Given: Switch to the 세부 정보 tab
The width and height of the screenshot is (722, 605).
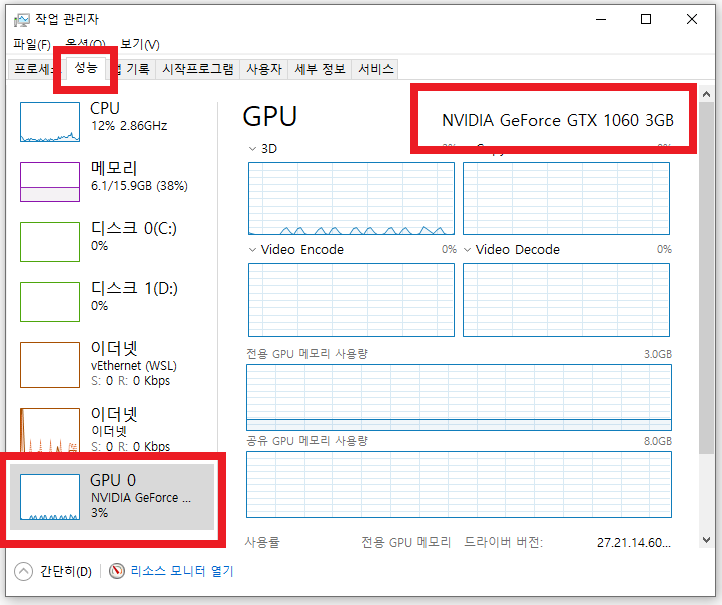Looking at the screenshot, I should tap(320, 69).
